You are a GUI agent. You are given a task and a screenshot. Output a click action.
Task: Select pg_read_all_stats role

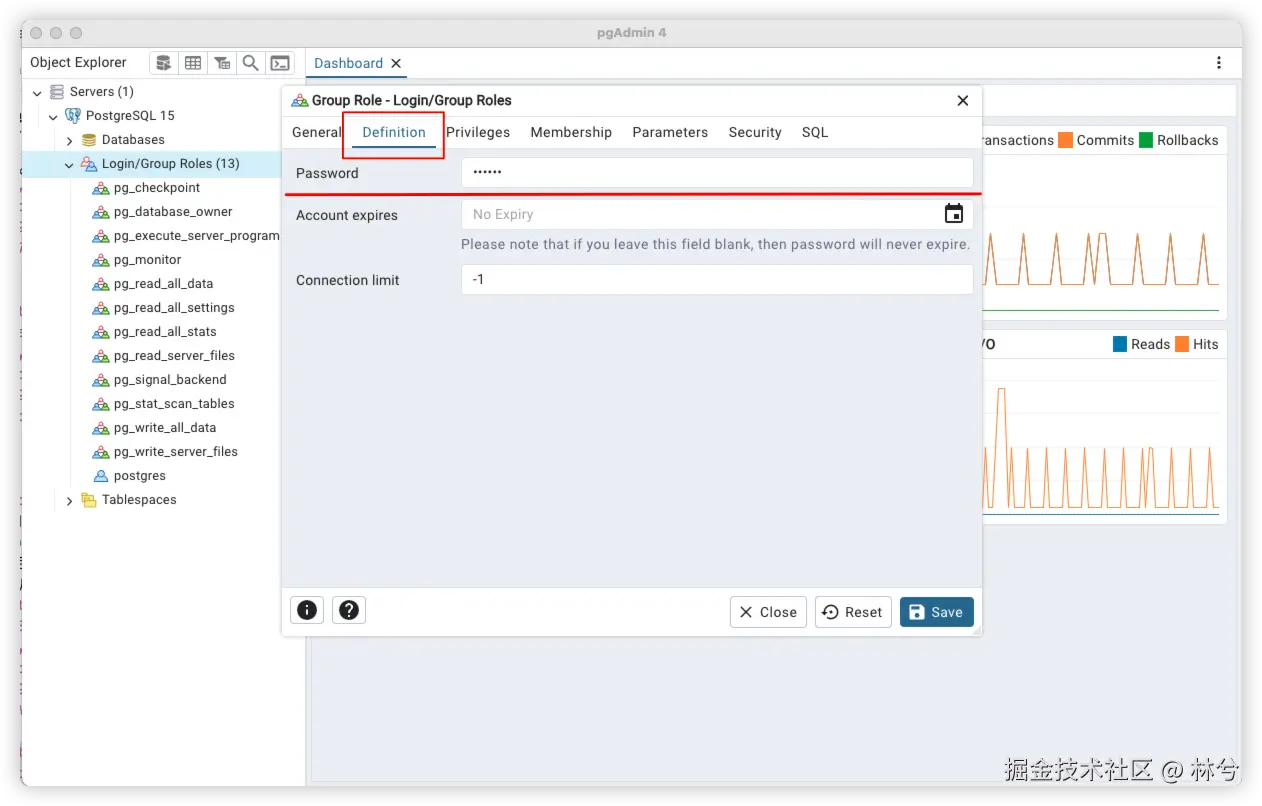coord(165,332)
